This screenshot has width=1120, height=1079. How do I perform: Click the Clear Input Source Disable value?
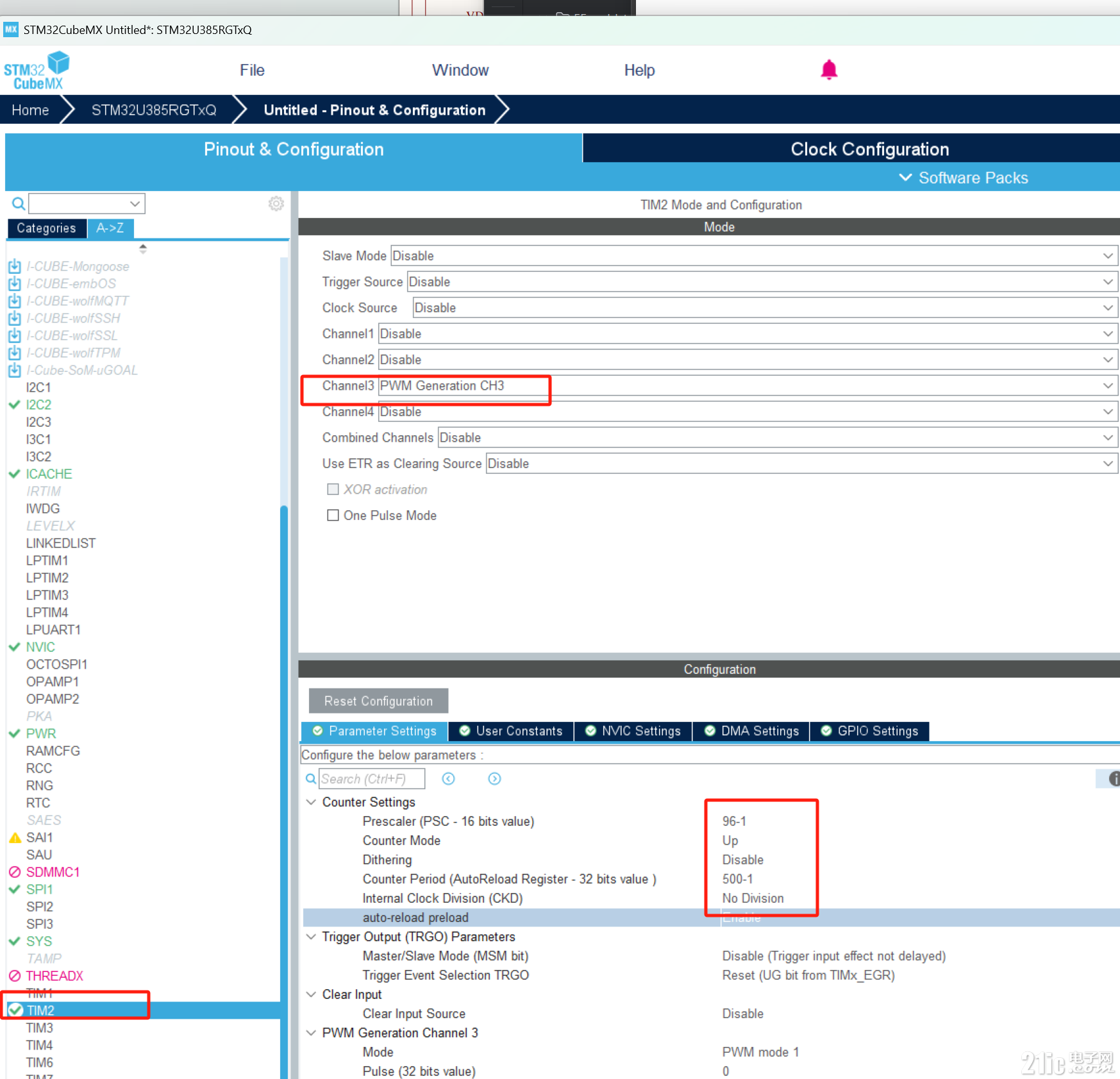(x=742, y=1014)
